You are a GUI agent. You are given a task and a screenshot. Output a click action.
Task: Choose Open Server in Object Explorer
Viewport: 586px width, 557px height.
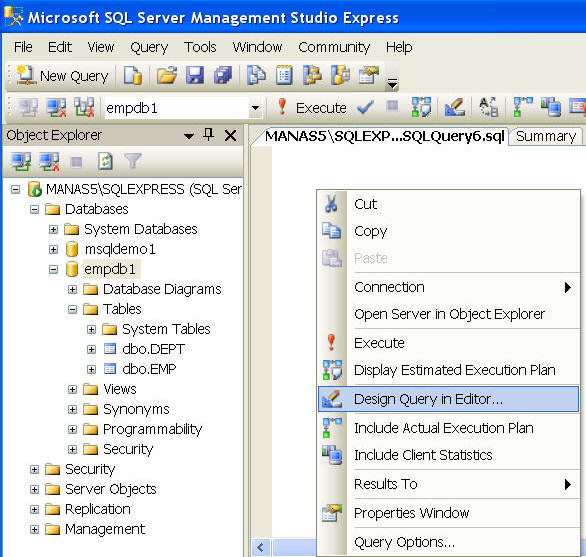[x=448, y=314]
